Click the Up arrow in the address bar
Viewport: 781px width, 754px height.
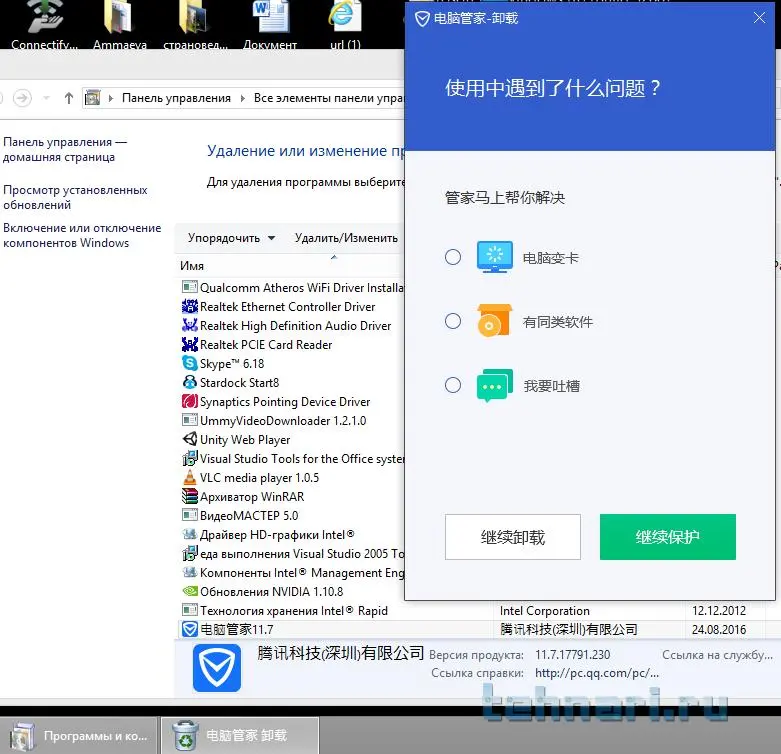pyautogui.click(x=69, y=98)
